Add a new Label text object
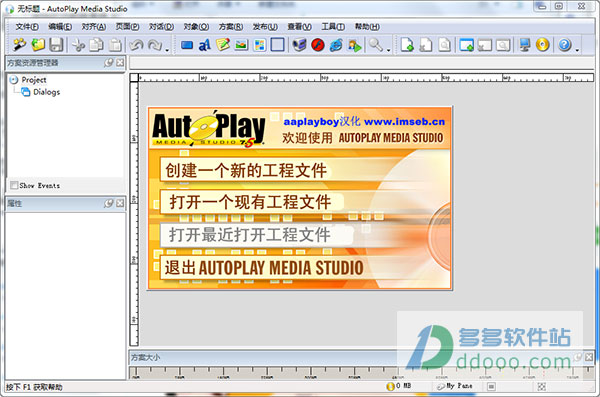Viewport: 600px width, 397px height. tap(205, 45)
